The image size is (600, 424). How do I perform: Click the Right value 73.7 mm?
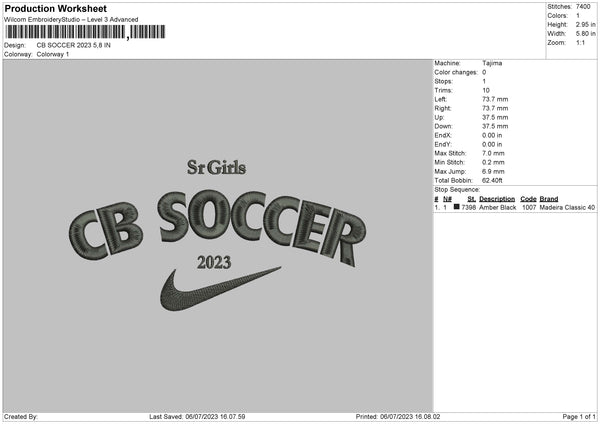coord(495,108)
